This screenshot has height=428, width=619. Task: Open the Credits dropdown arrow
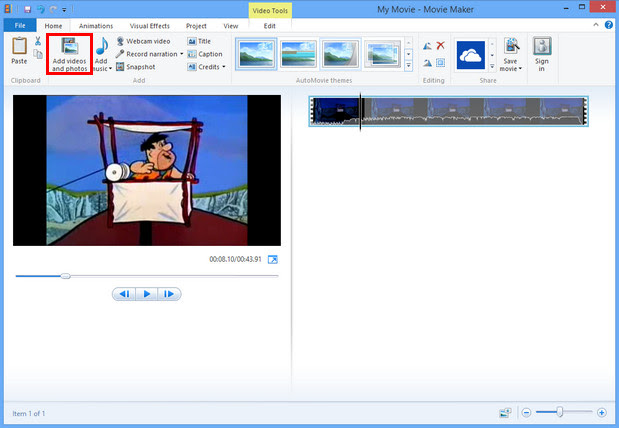(224, 67)
